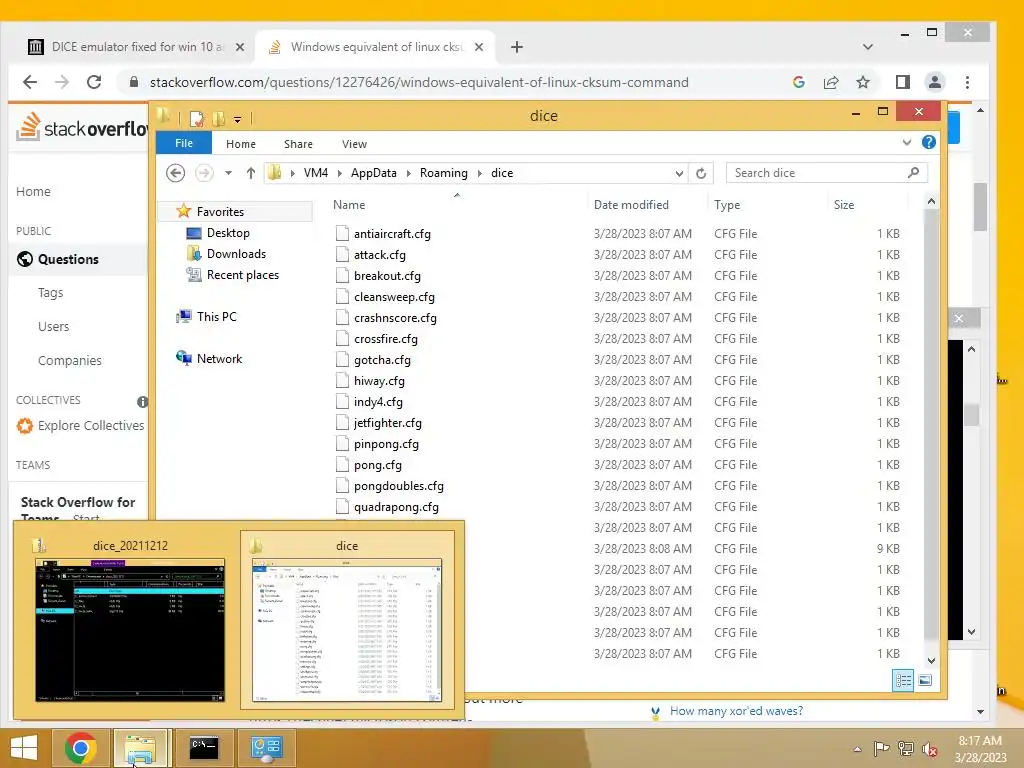
Task: Open Chrome profile avatar
Action: pos(935,82)
